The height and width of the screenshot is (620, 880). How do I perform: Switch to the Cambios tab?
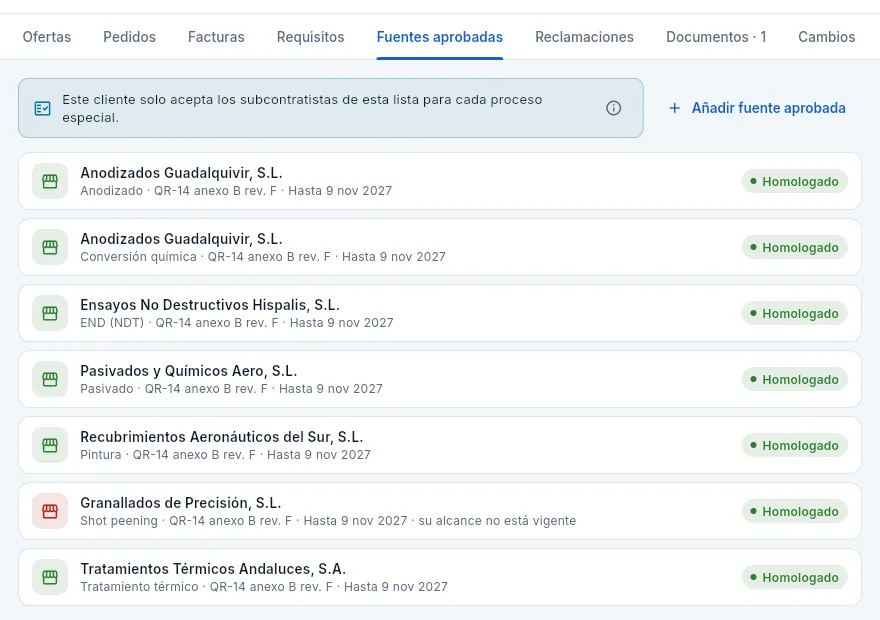827,37
